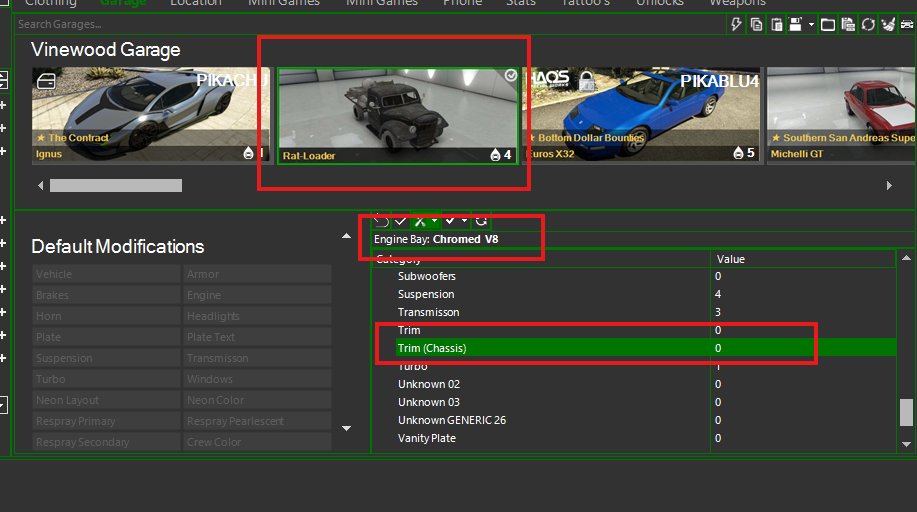The image size is (917, 512).
Task: Switch to the Clothing tab
Action: click(x=51, y=3)
